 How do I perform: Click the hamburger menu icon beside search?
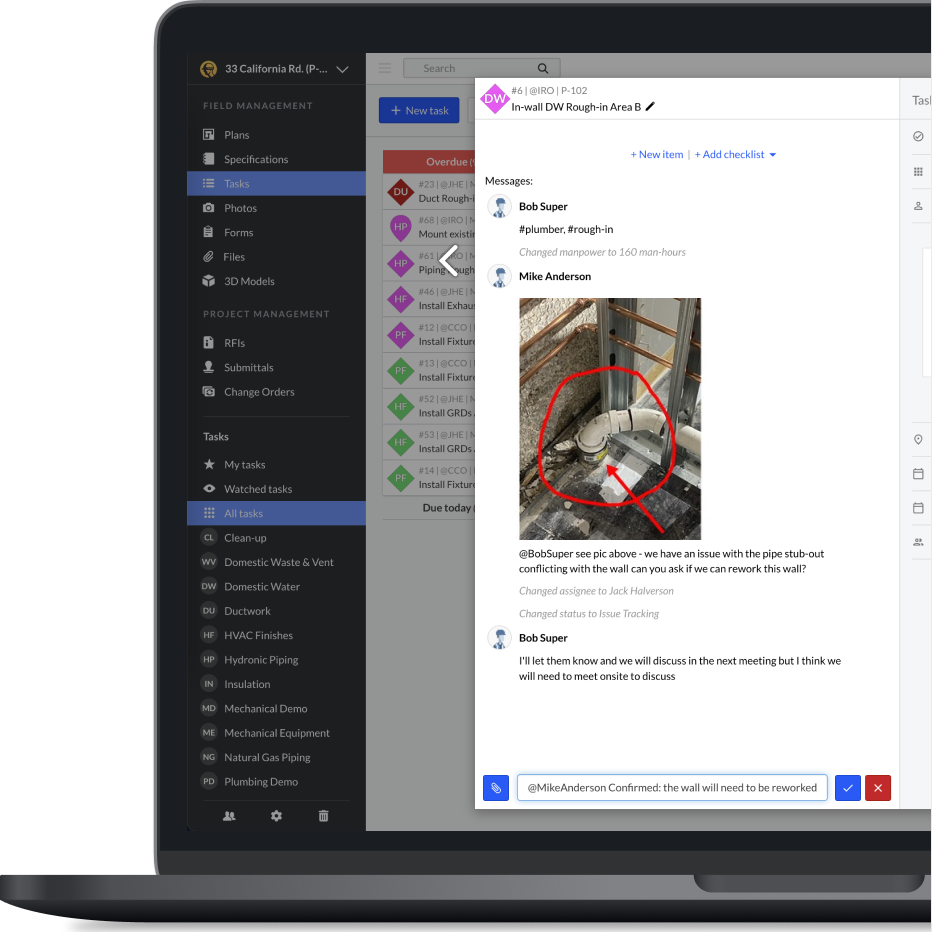[385, 68]
